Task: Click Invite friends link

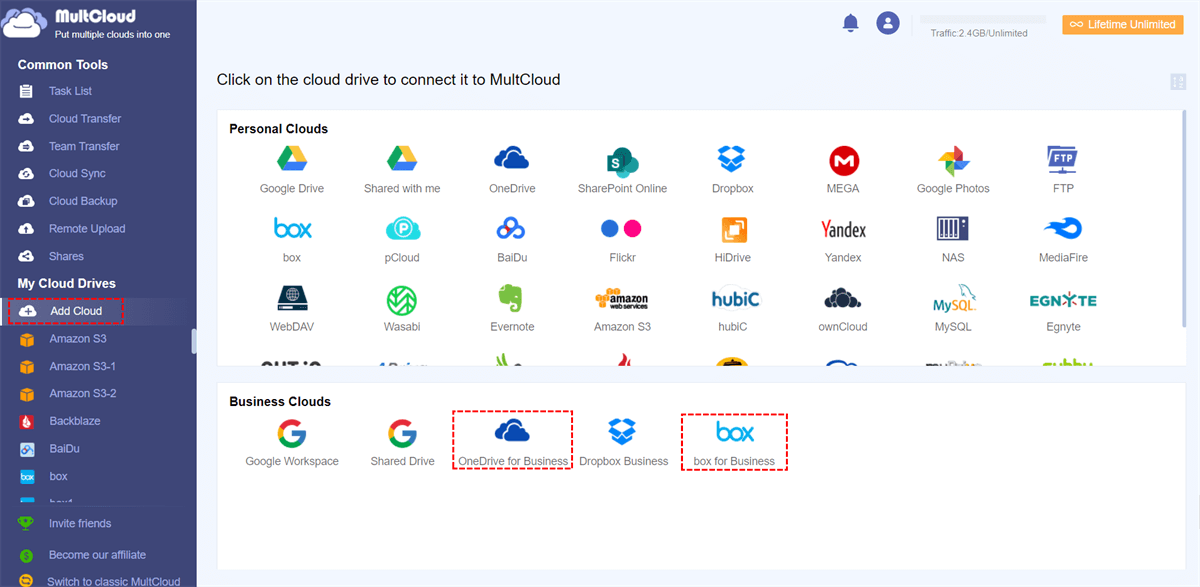Action: coord(80,524)
